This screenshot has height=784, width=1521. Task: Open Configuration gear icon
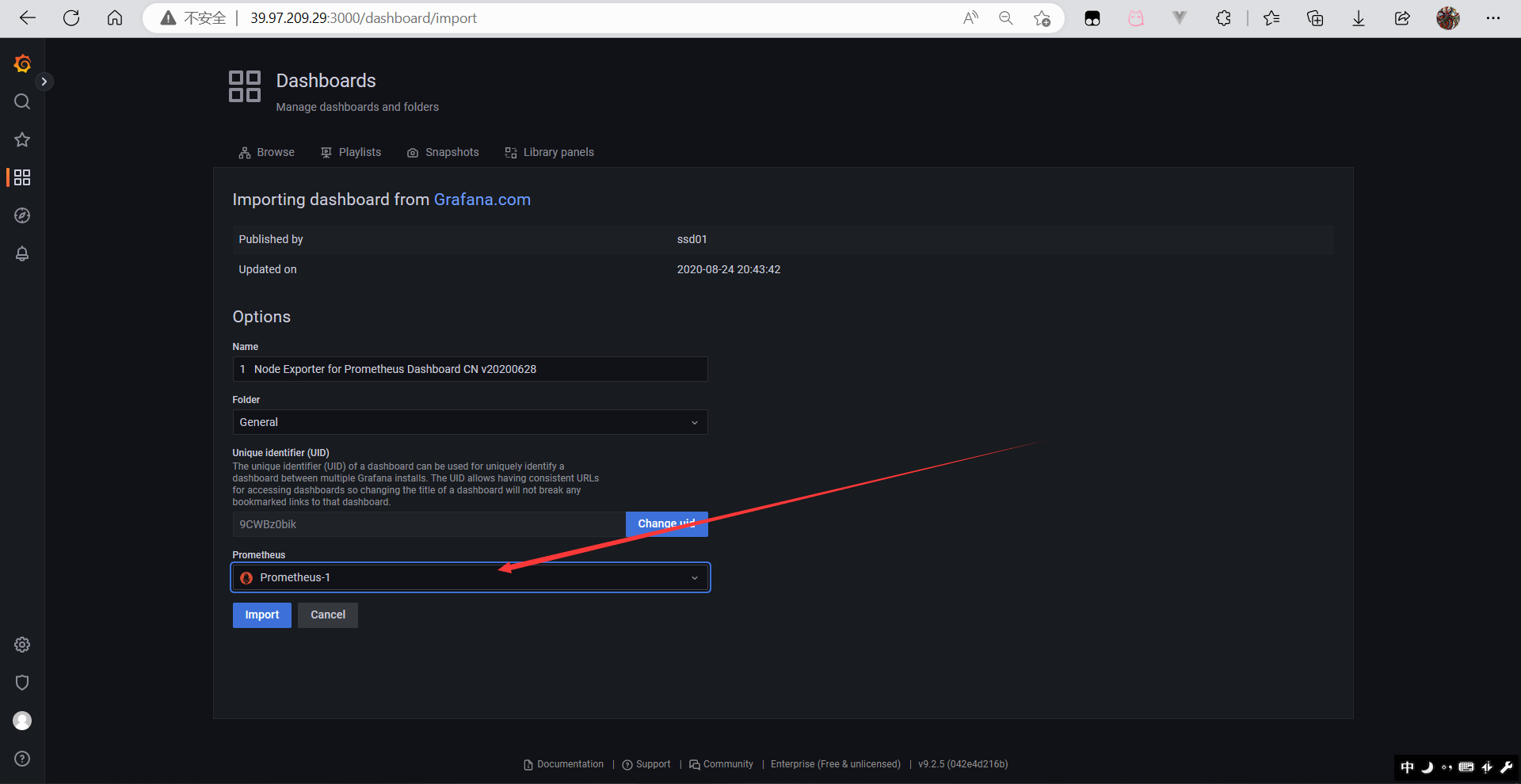(x=22, y=645)
